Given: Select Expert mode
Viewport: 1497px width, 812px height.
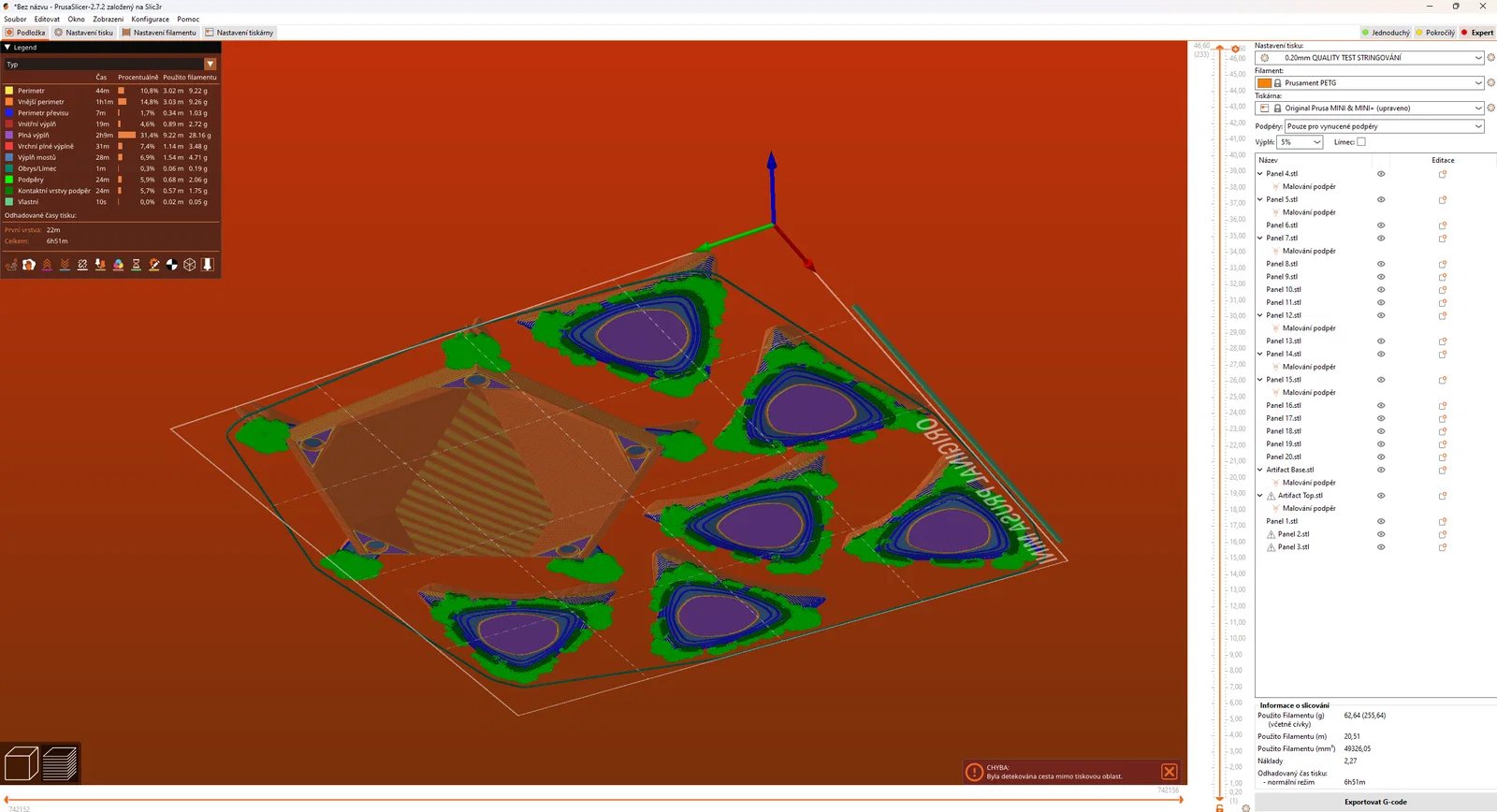Looking at the screenshot, I should 1477,33.
